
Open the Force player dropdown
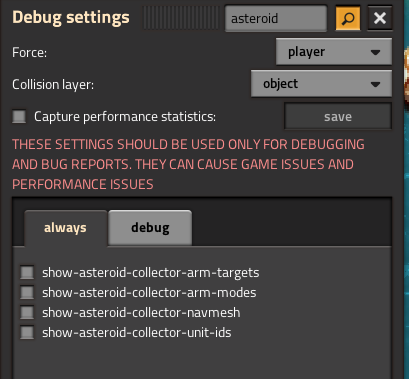(334, 52)
